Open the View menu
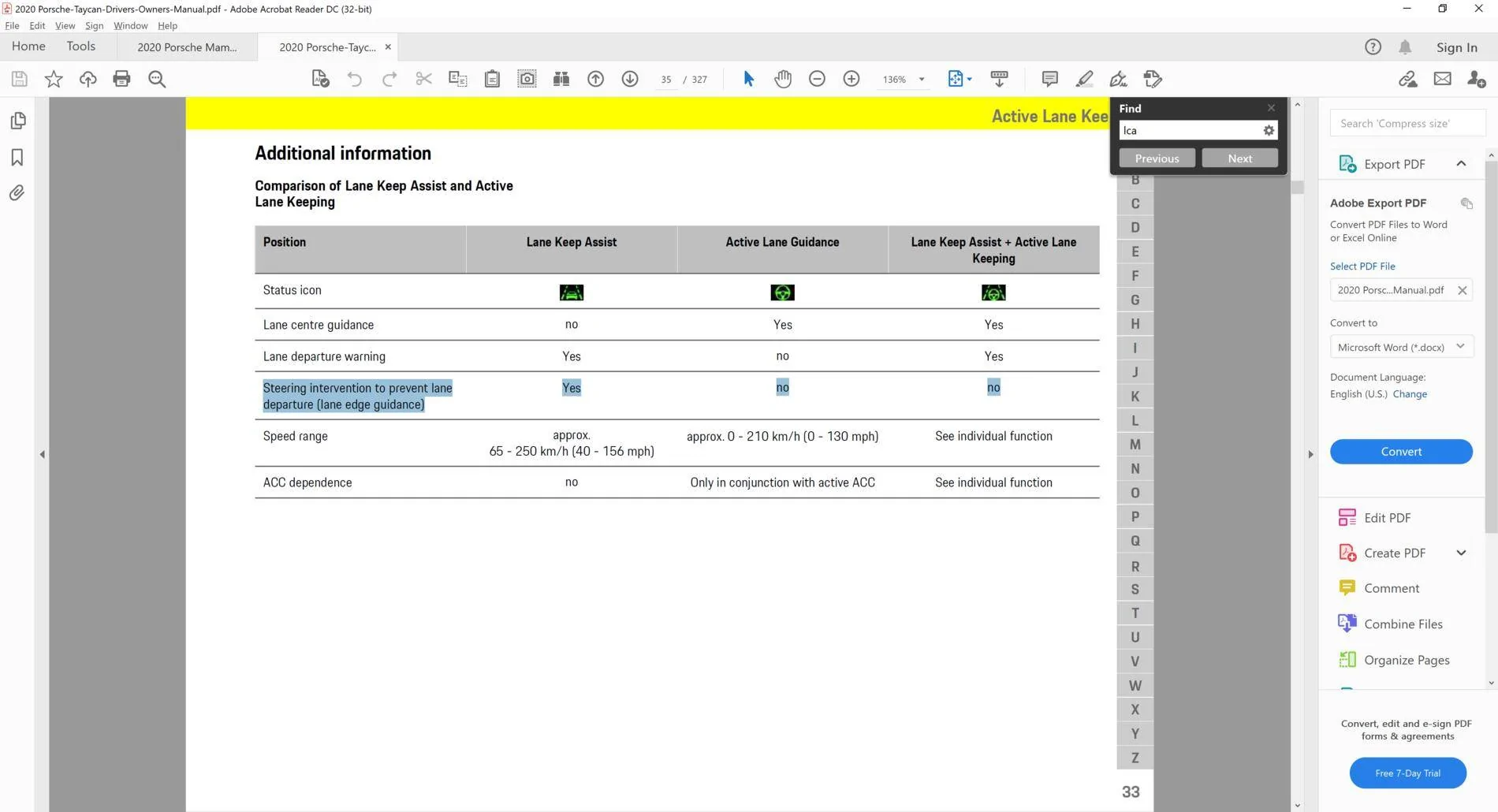This screenshot has width=1498, height=812. click(65, 26)
